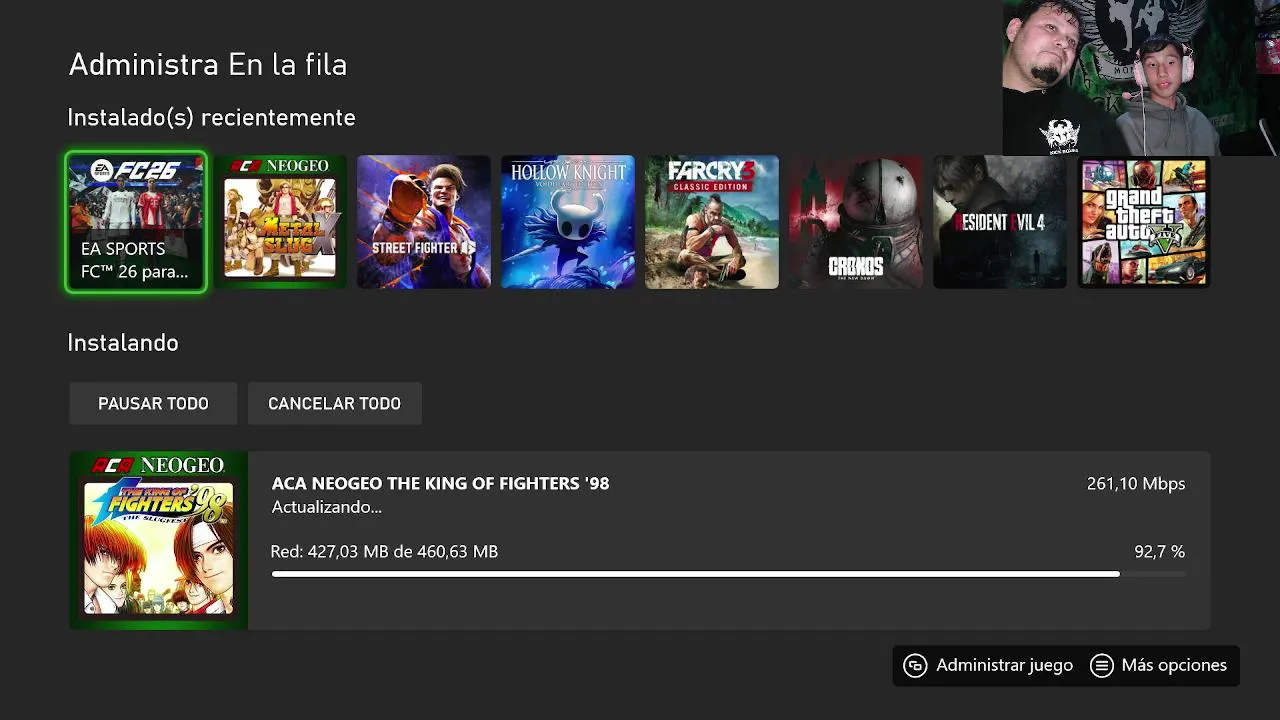Click the 261,10 Mbps download speed readout
Screen dimensions: 1280x720
click(1135, 484)
